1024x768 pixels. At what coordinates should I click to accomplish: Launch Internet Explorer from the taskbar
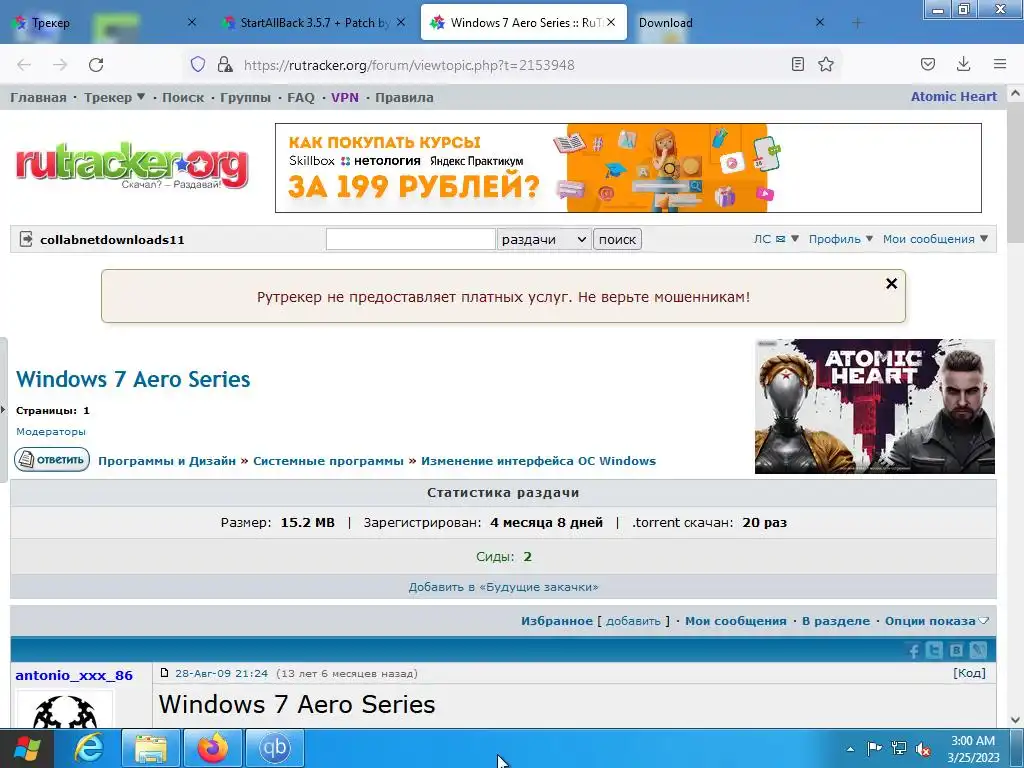(89, 748)
